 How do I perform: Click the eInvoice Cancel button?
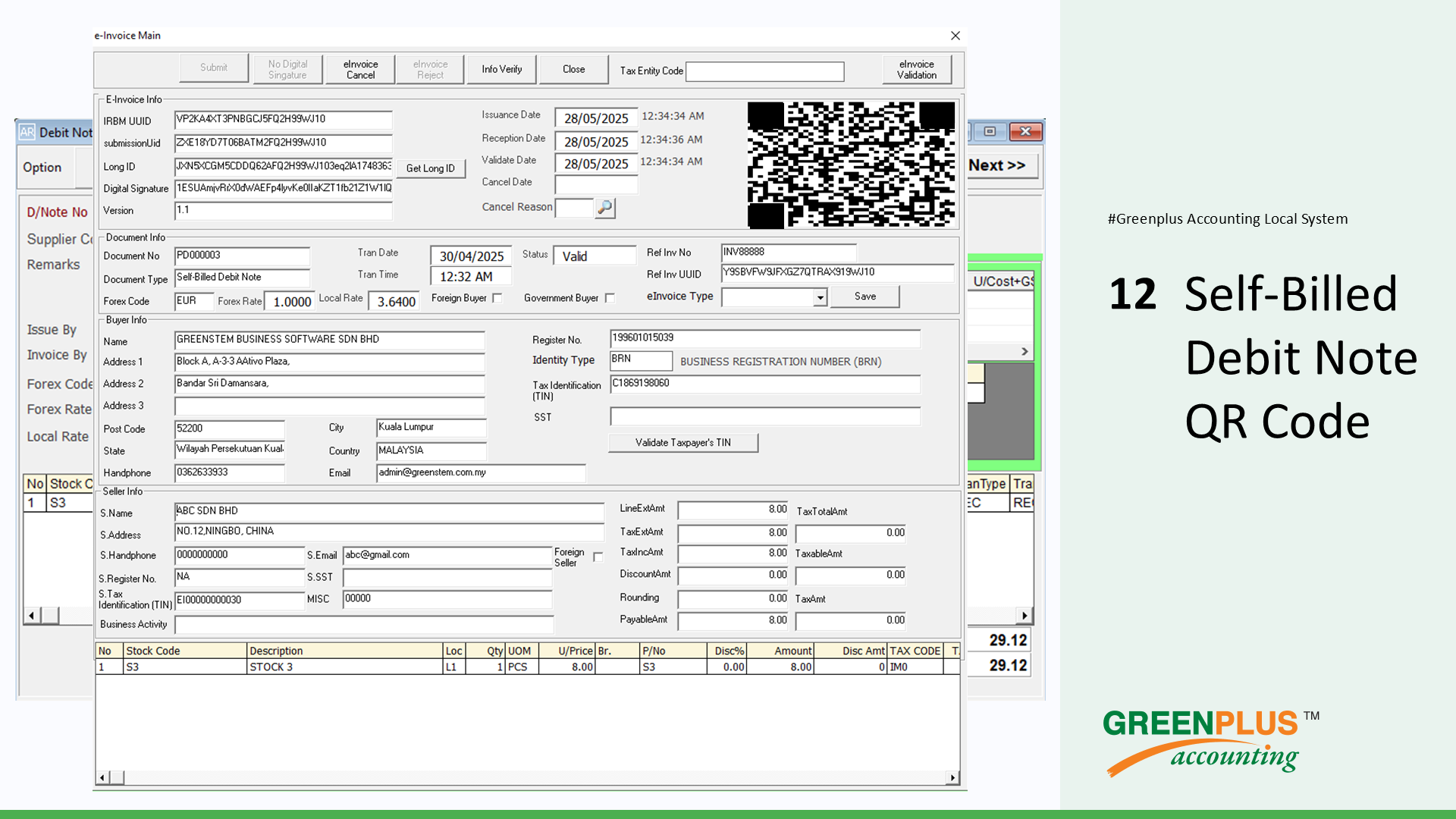(x=360, y=69)
